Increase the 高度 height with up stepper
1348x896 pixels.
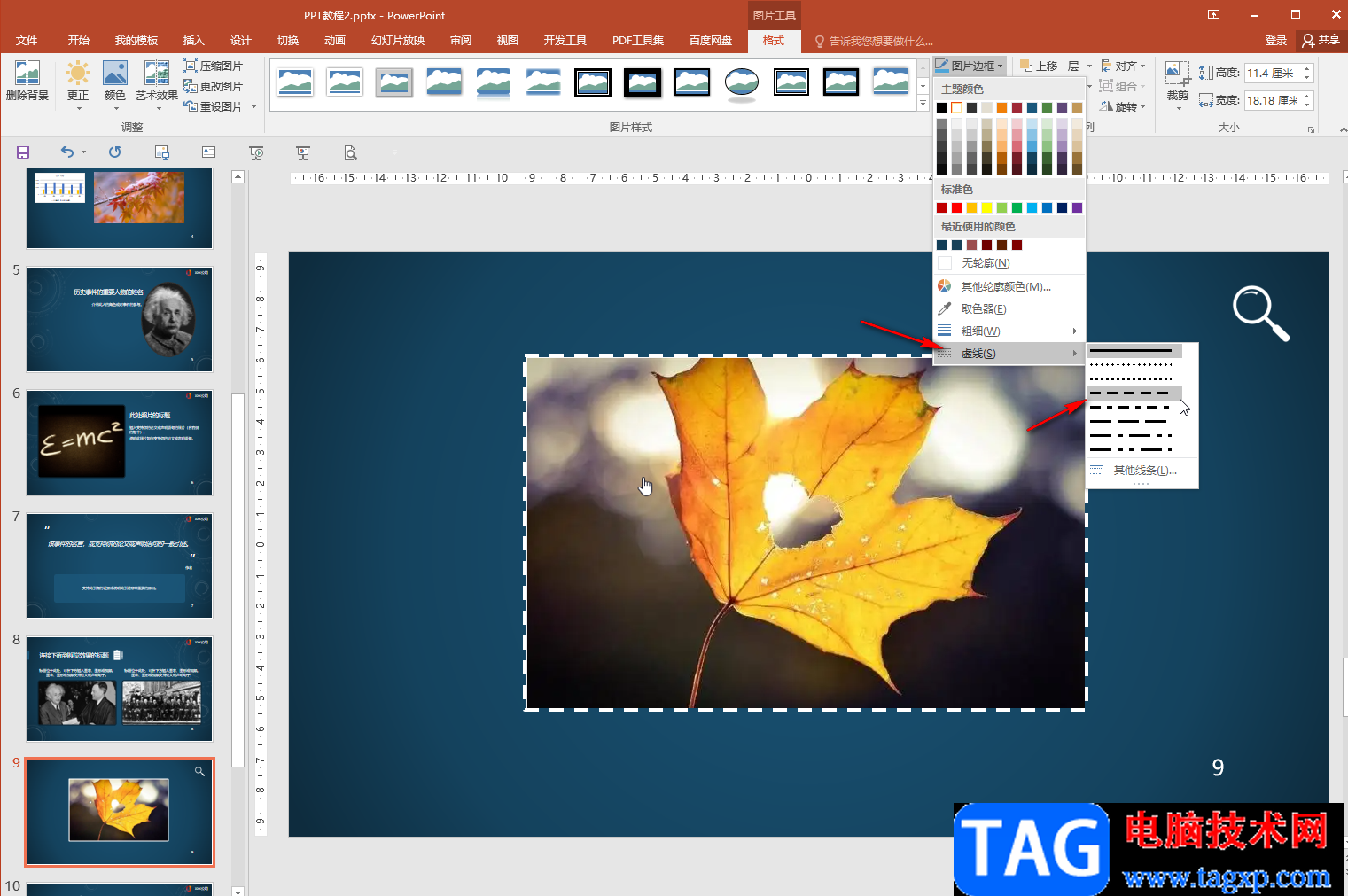pos(1306,68)
